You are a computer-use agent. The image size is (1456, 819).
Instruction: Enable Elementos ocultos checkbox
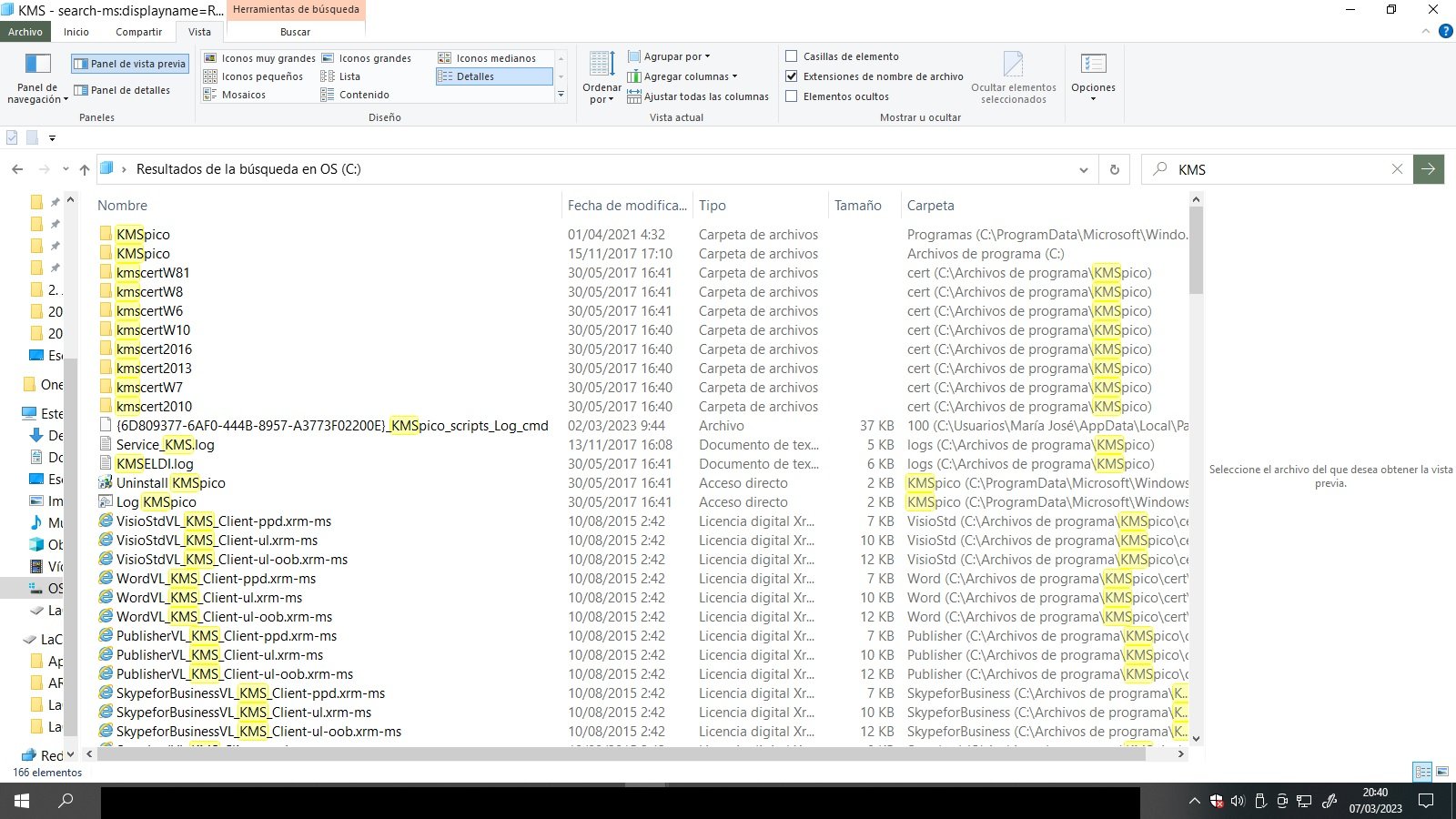(792, 96)
